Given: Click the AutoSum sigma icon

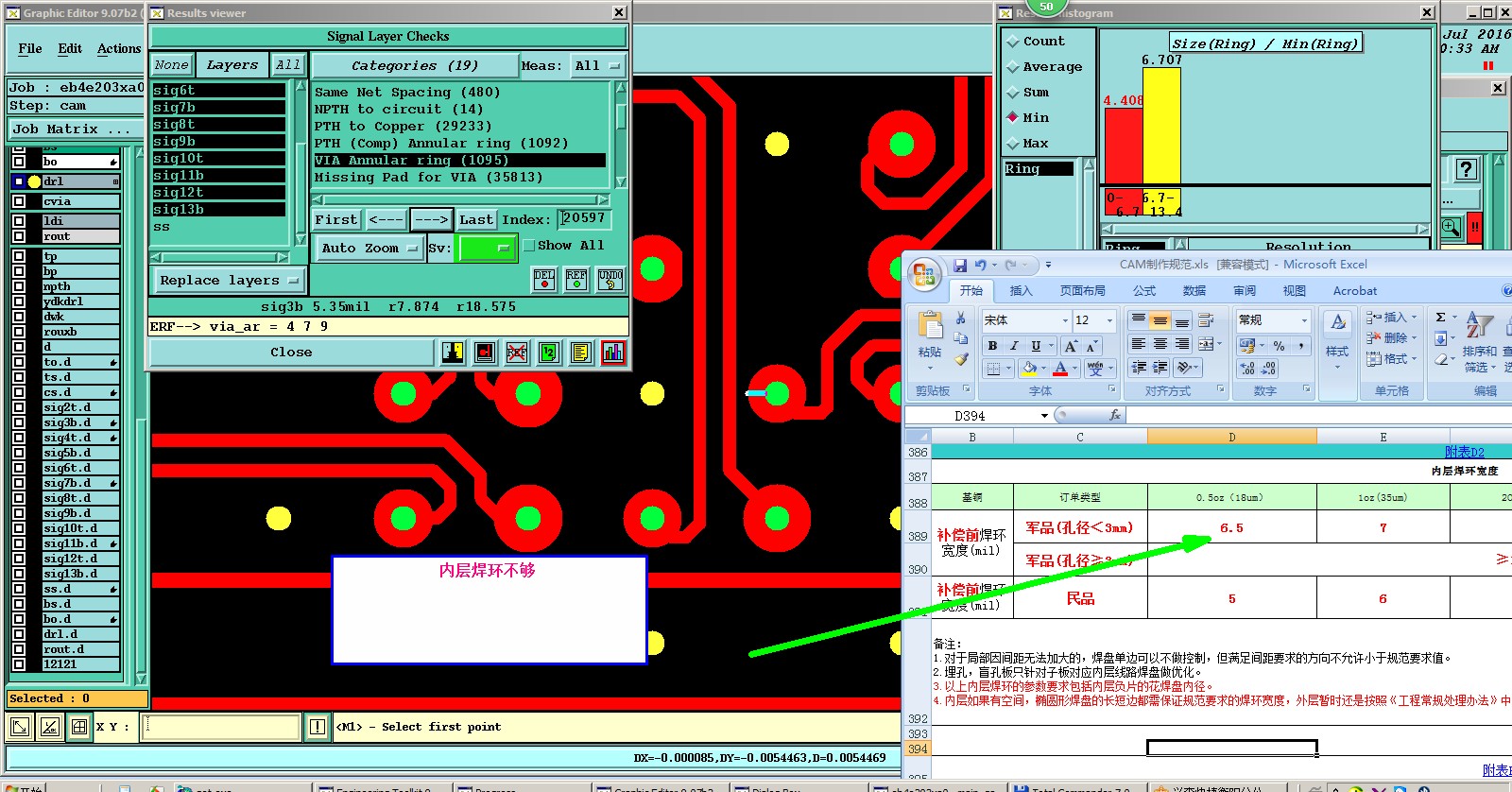Looking at the screenshot, I should click(x=1440, y=318).
